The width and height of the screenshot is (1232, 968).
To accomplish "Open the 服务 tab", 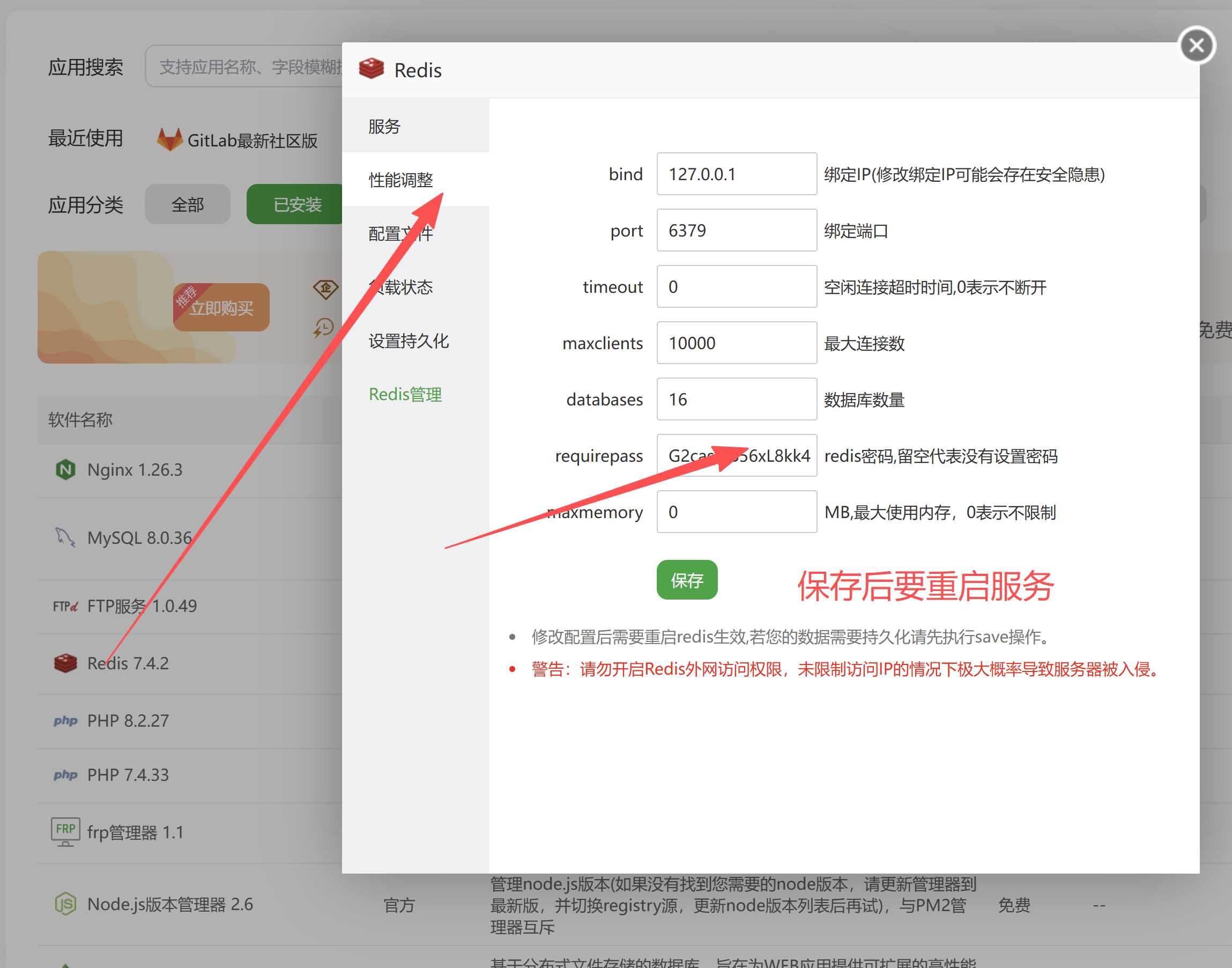I will coord(384,126).
